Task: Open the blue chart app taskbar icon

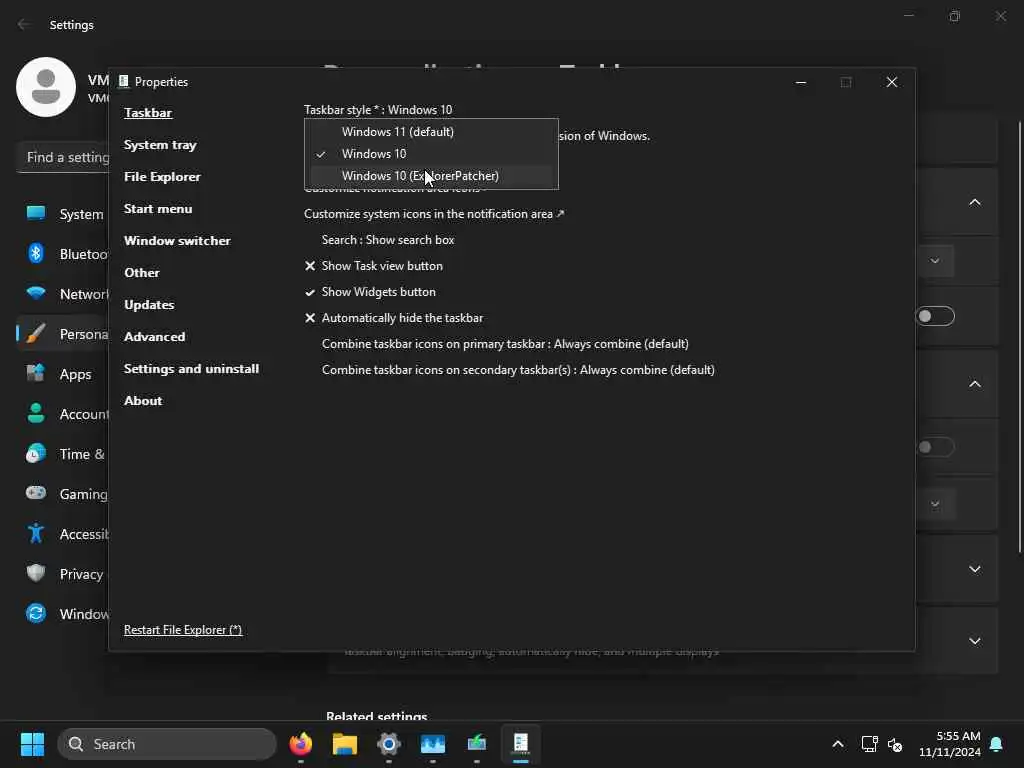Action: (433, 744)
